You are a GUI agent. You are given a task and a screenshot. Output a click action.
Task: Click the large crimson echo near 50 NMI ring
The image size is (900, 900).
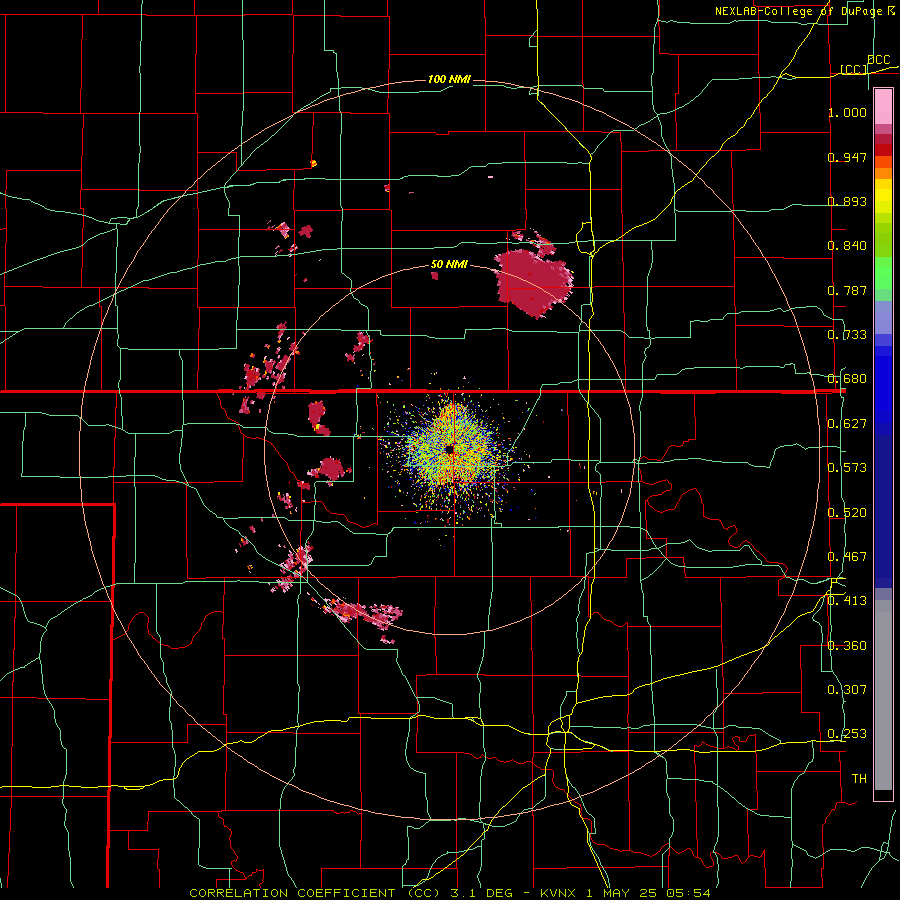pos(533,282)
